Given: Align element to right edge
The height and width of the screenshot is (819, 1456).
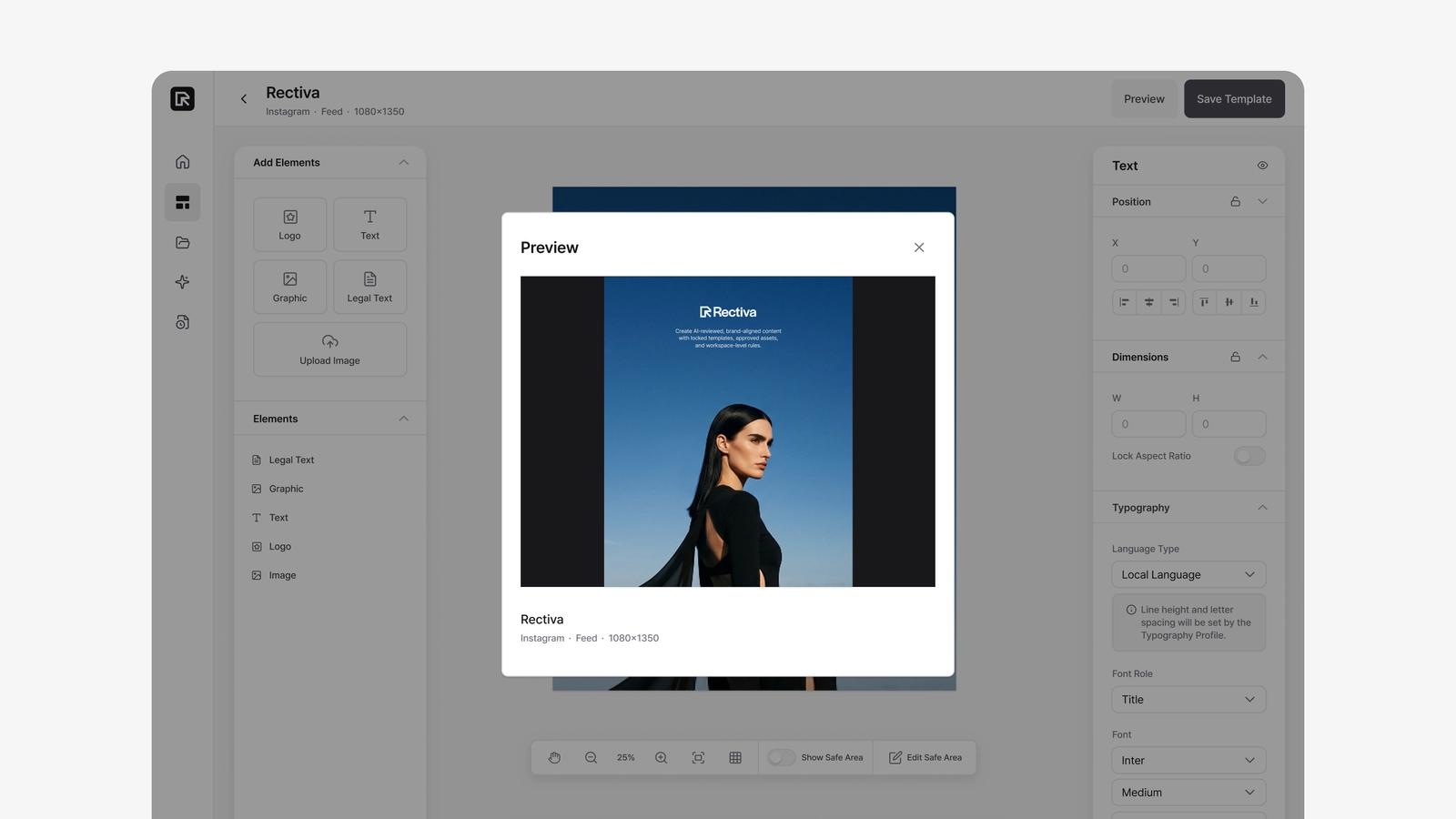Looking at the screenshot, I should click(1174, 302).
